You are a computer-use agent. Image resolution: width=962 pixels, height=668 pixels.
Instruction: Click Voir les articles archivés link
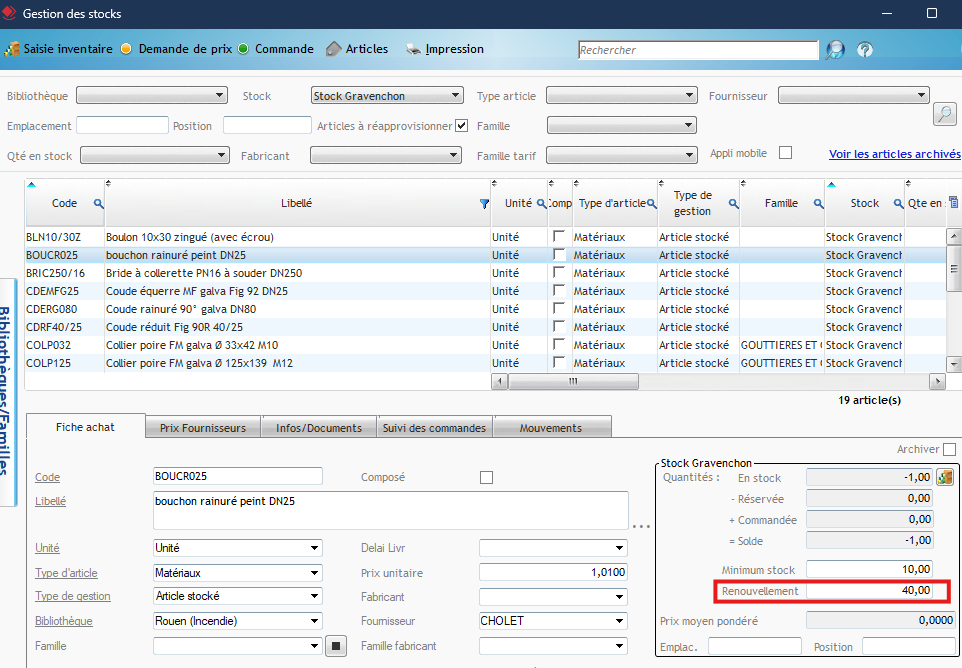pos(894,154)
